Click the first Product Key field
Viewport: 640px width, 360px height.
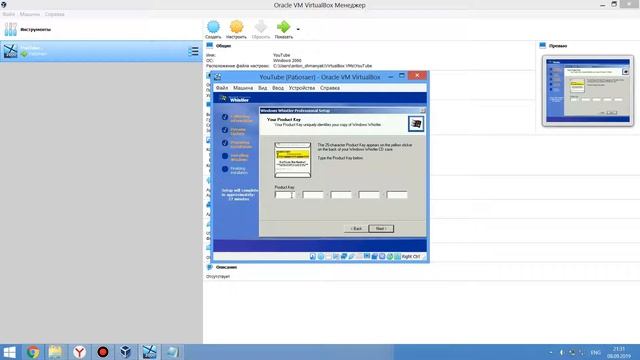[285, 195]
